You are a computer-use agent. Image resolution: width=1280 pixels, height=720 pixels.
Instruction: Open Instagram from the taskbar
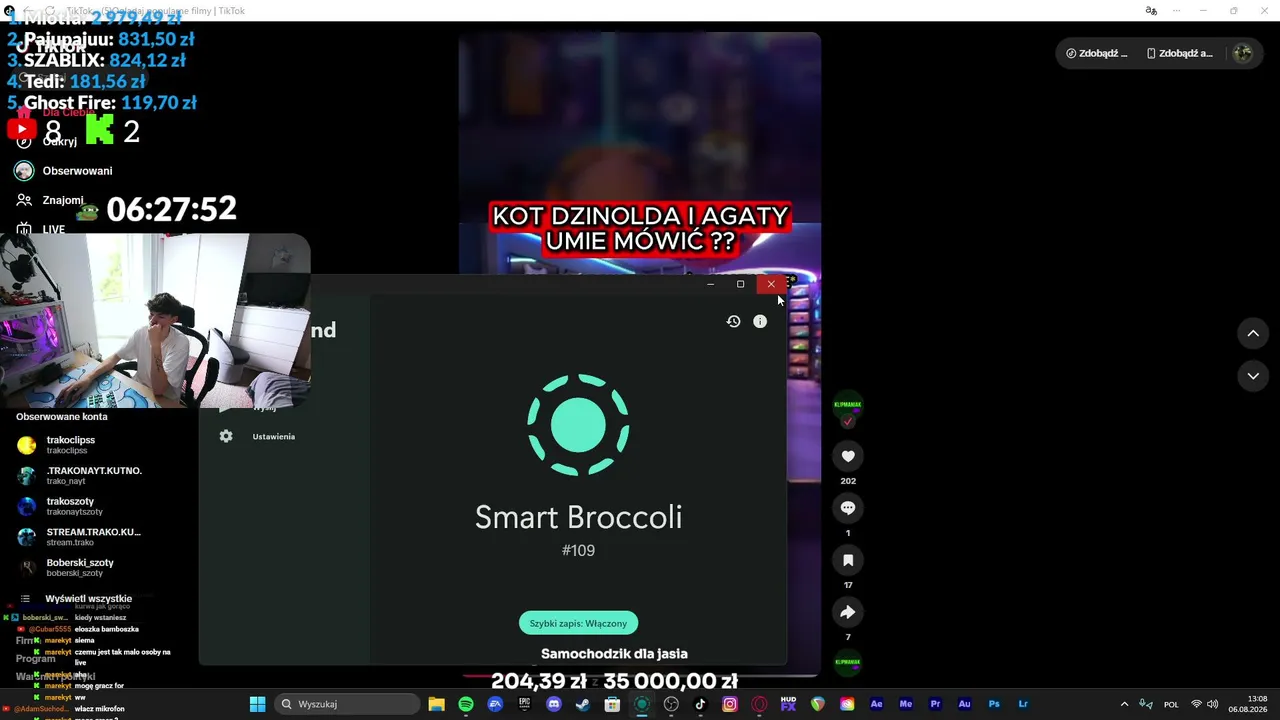(730, 704)
